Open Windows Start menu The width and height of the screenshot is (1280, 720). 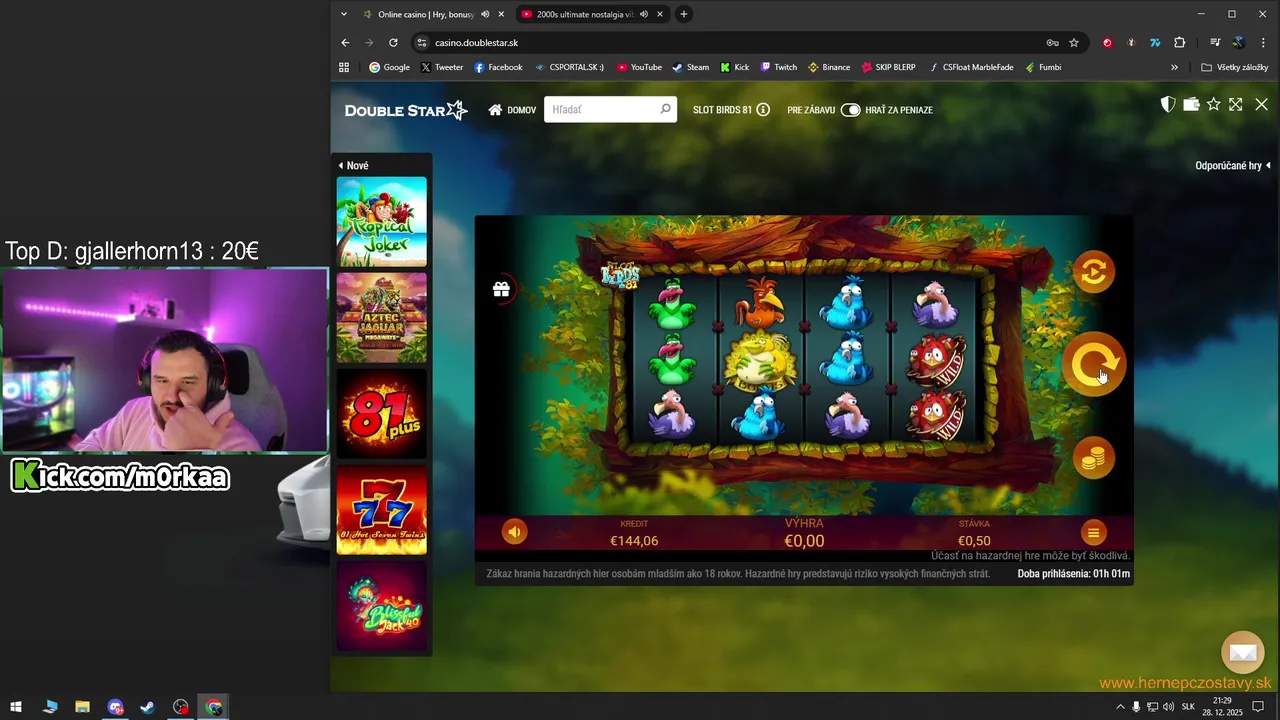(x=16, y=707)
